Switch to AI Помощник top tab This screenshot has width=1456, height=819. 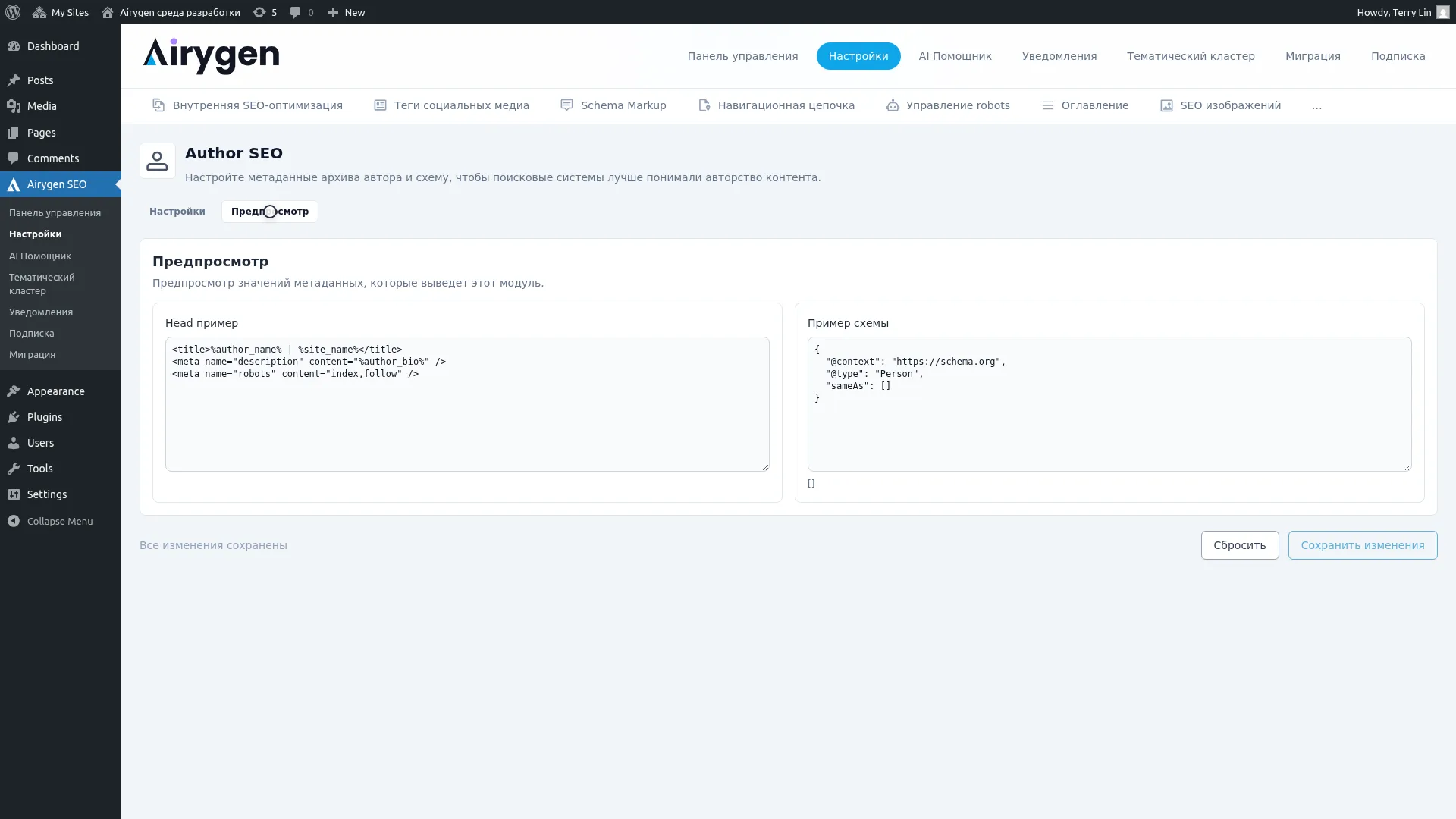955,56
